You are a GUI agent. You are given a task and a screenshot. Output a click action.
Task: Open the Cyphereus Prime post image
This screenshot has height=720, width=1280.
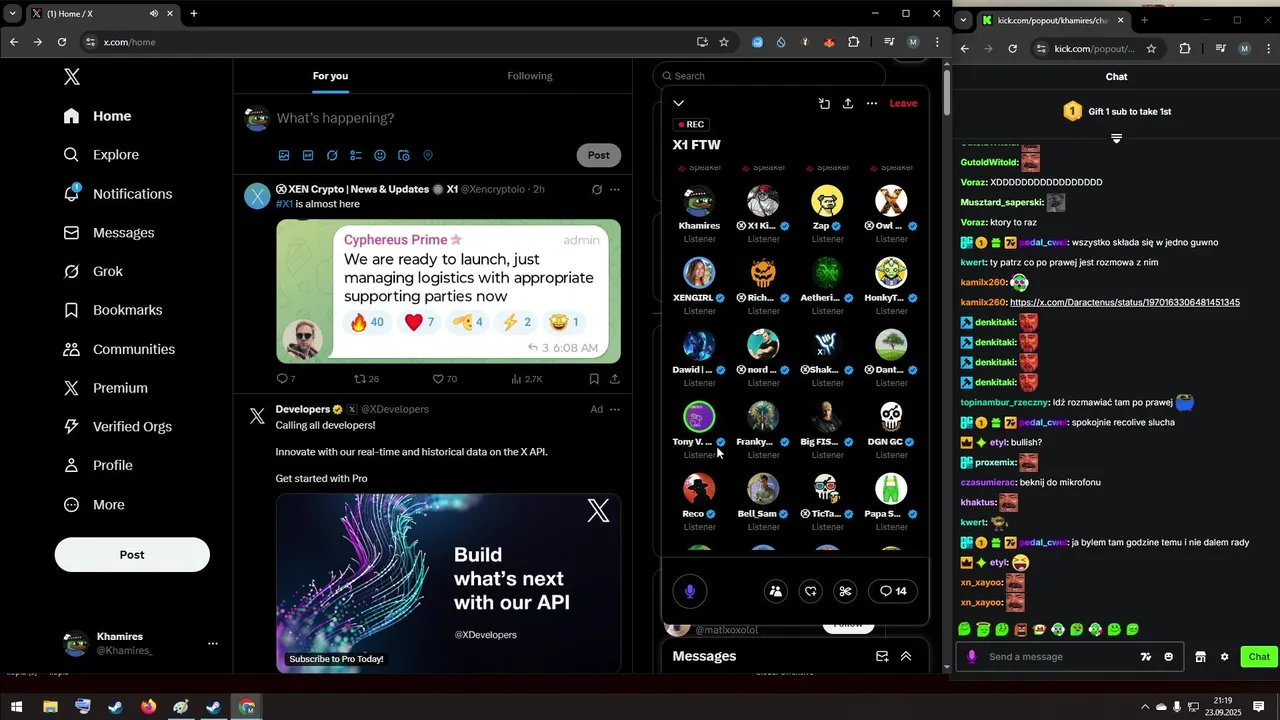pos(448,291)
